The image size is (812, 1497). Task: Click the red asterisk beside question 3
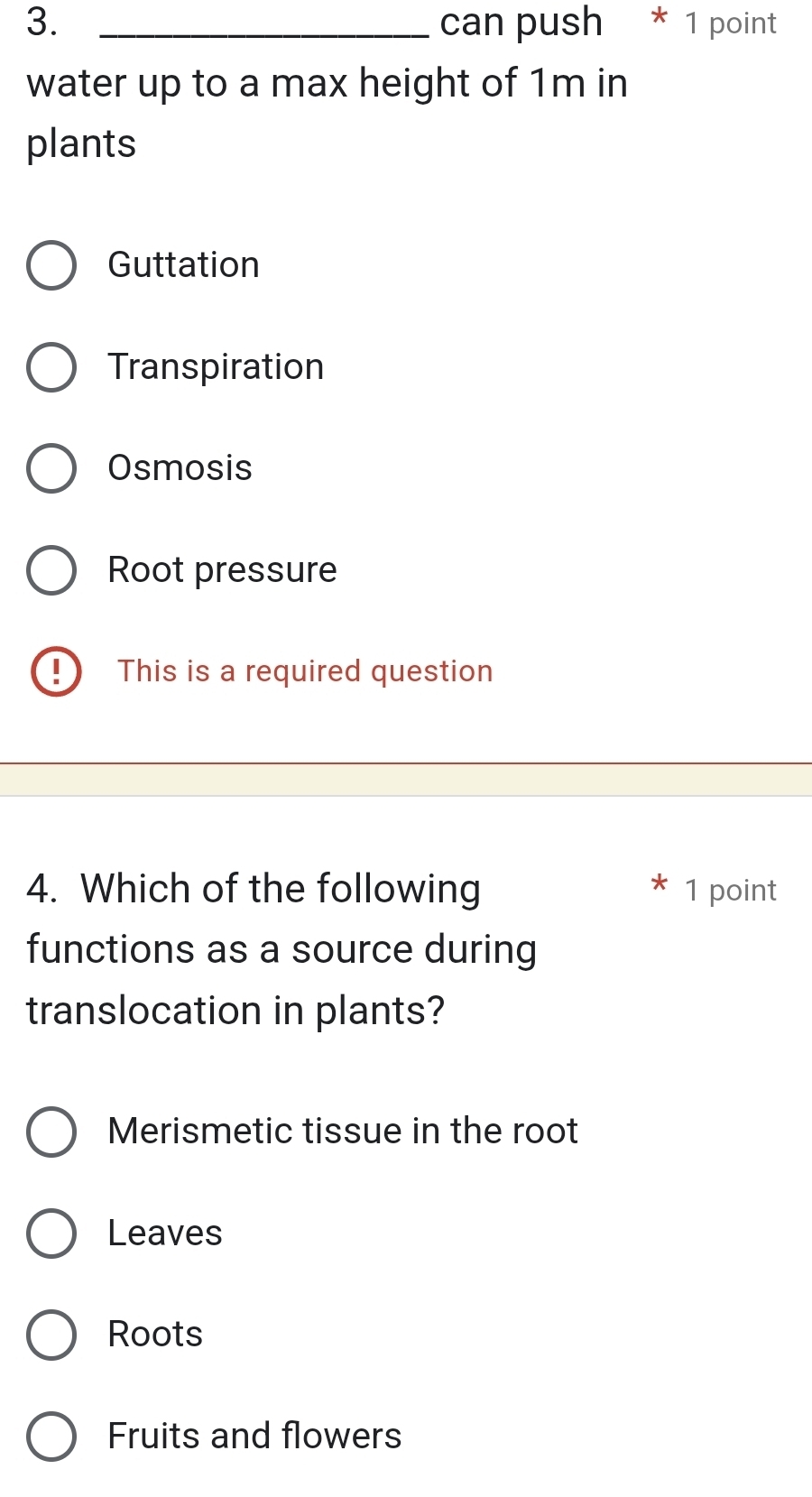658,20
